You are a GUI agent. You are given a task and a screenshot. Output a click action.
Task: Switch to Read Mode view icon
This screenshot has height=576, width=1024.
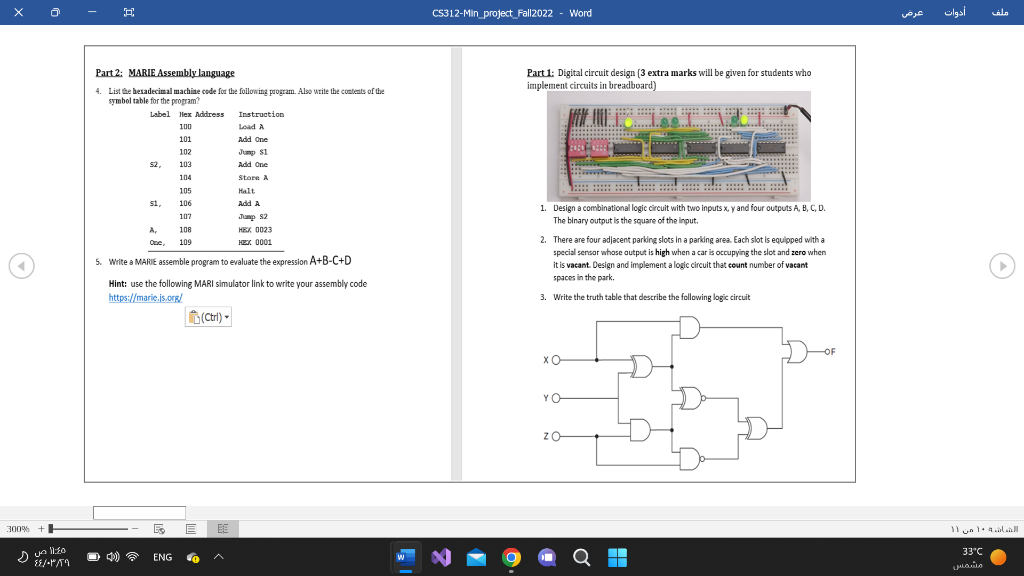pos(225,529)
